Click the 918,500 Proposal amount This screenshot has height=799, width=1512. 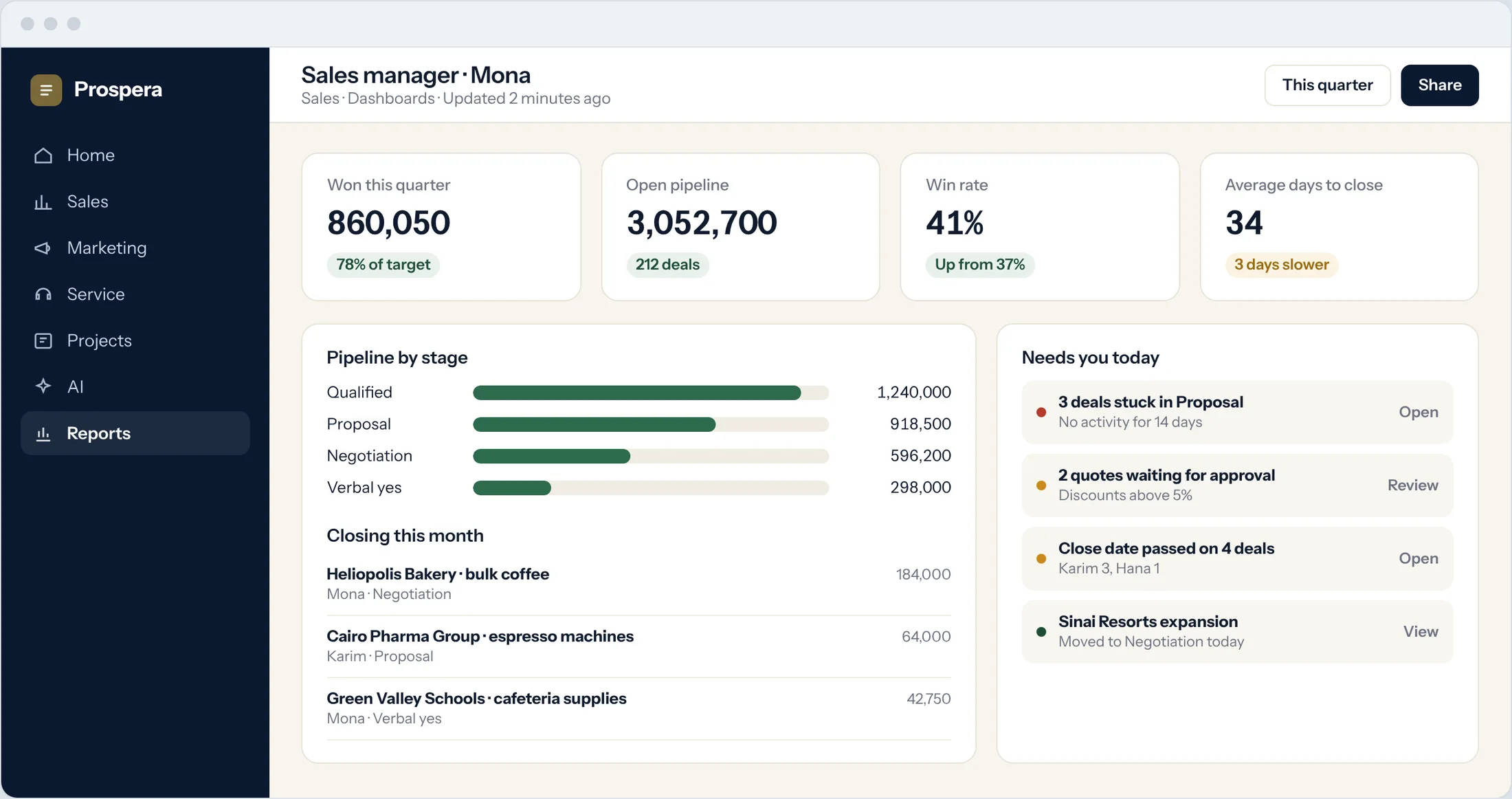pyautogui.click(x=920, y=424)
